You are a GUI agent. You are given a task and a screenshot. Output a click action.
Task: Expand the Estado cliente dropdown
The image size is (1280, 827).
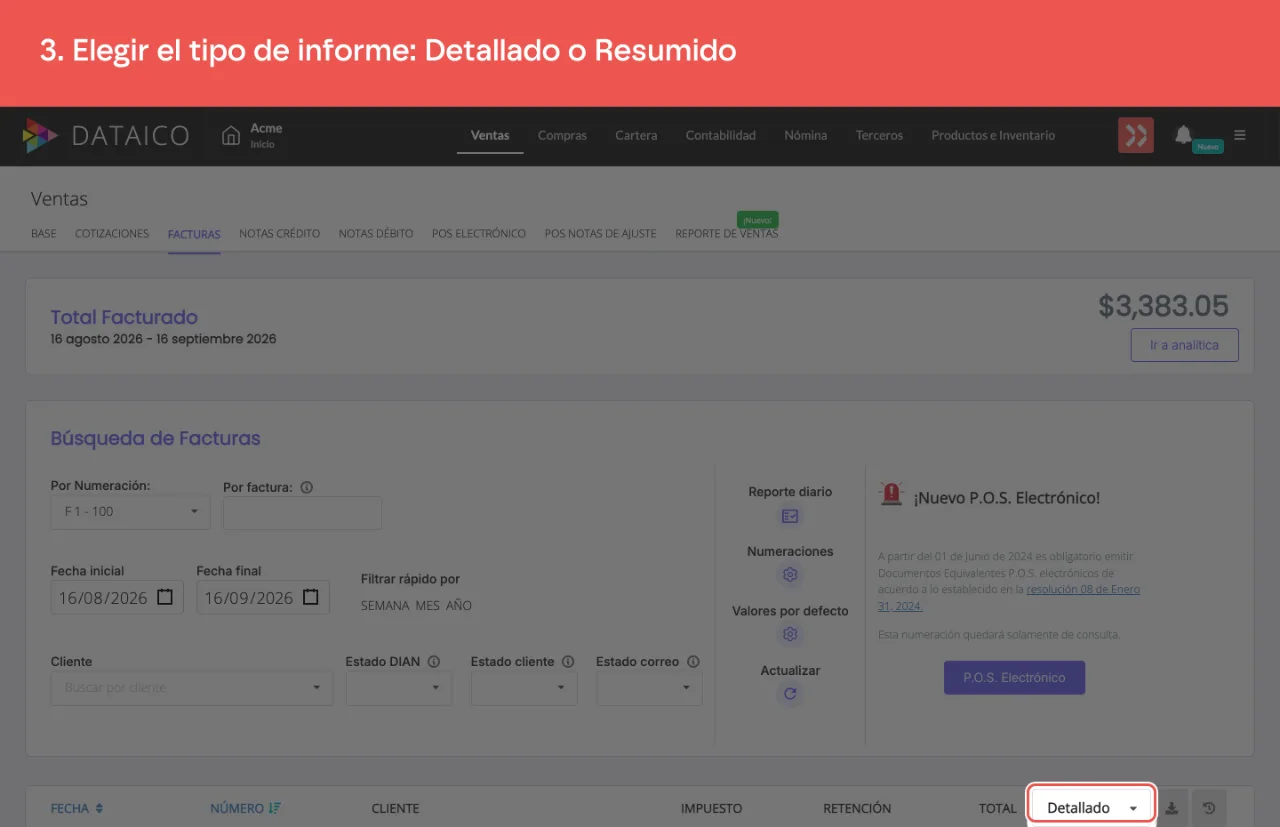tap(524, 688)
